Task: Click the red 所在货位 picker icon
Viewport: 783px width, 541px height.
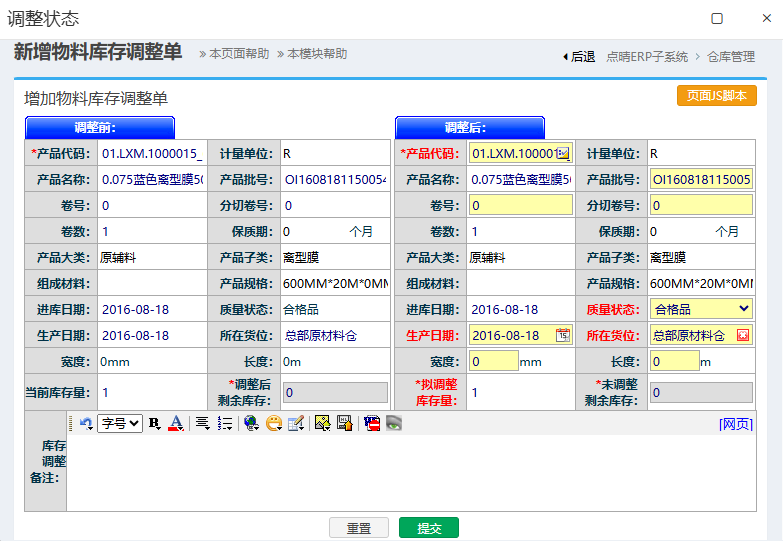Action: pyautogui.click(x=743, y=335)
